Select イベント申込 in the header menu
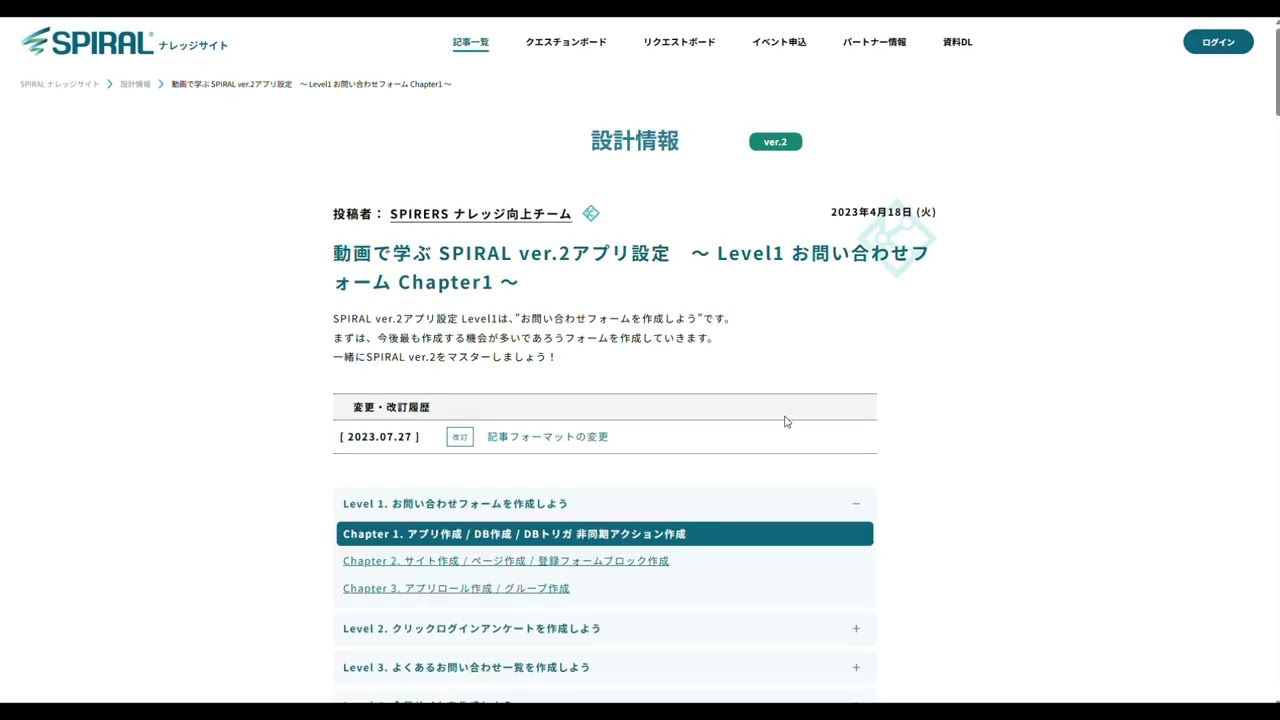The height and width of the screenshot is (720, 1280). (779, 42)
